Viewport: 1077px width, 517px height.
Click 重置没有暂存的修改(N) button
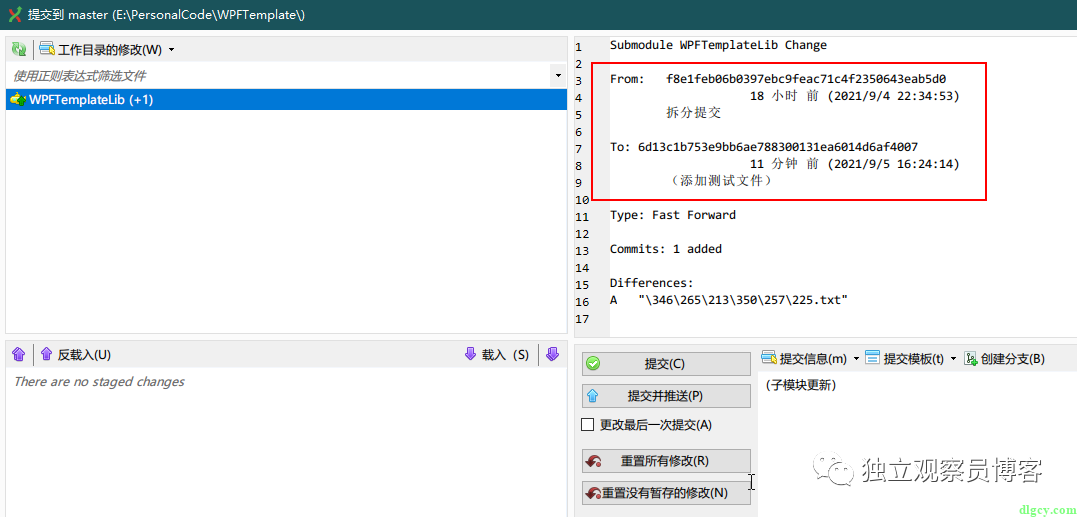pos(666,493)
